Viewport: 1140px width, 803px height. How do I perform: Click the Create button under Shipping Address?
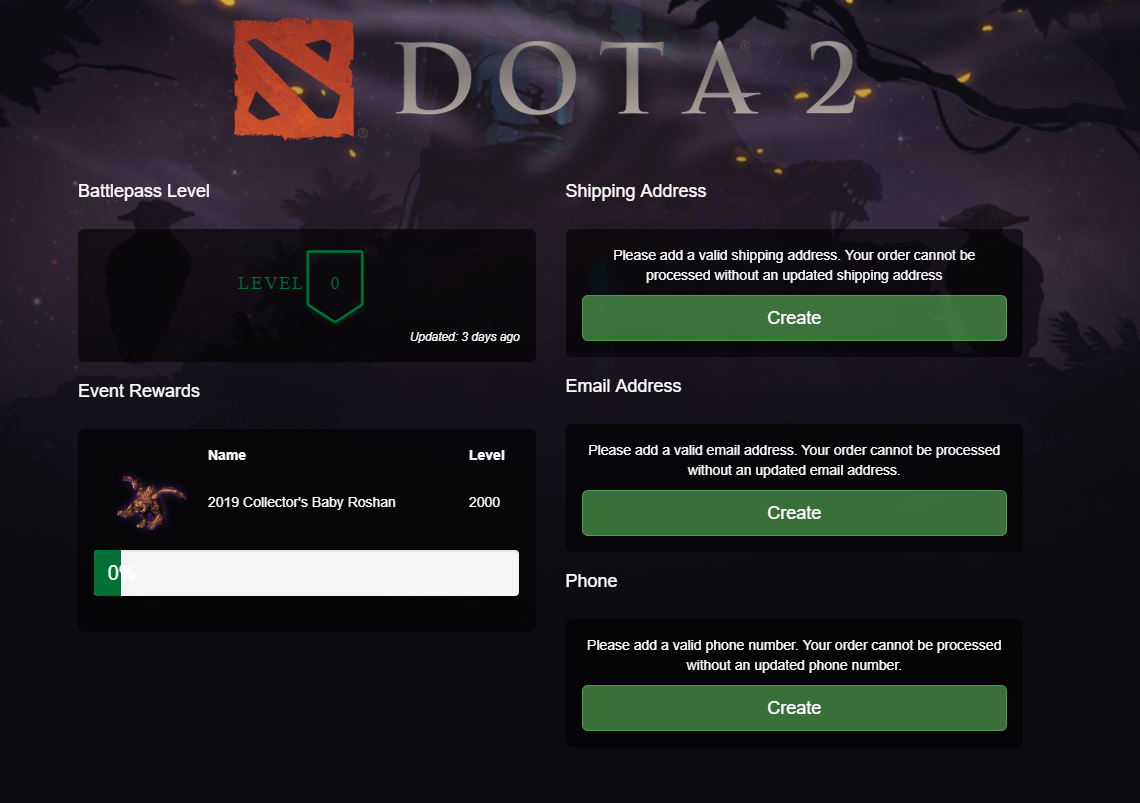click(794, 318)
